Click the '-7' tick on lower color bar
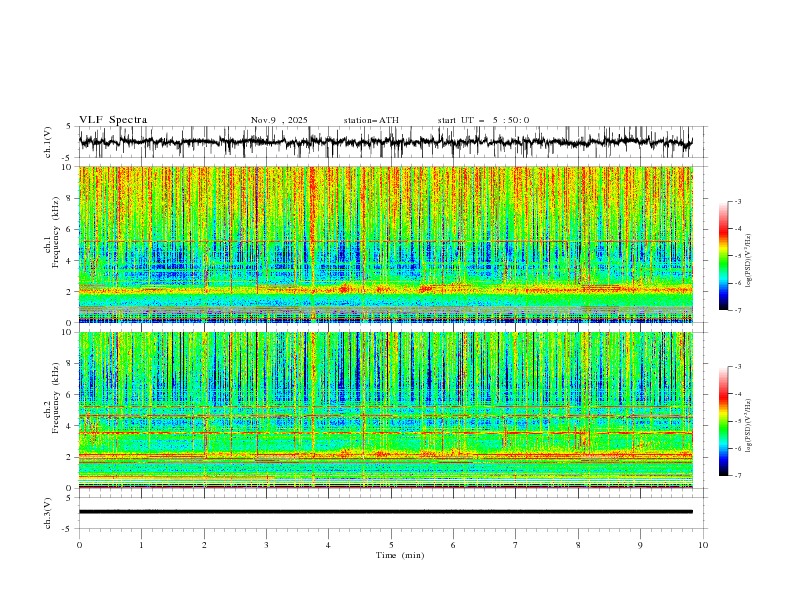Viewport: 792px width, 612px height. point(738,475)
